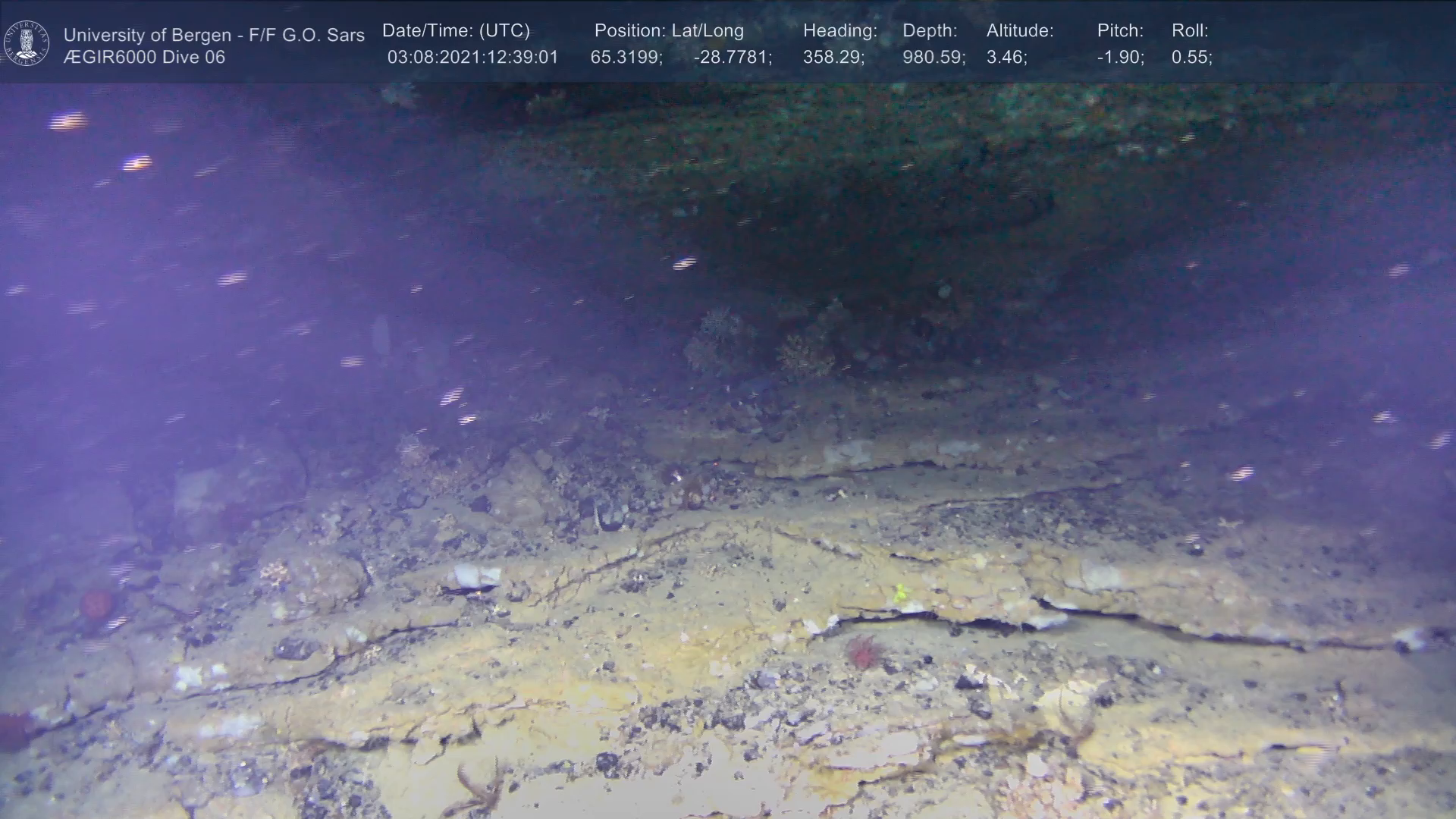Click the University of Bergen - F/F G.O. Sars text
Viewport: 1456px width, 819px height.
[x=214, y=35]
